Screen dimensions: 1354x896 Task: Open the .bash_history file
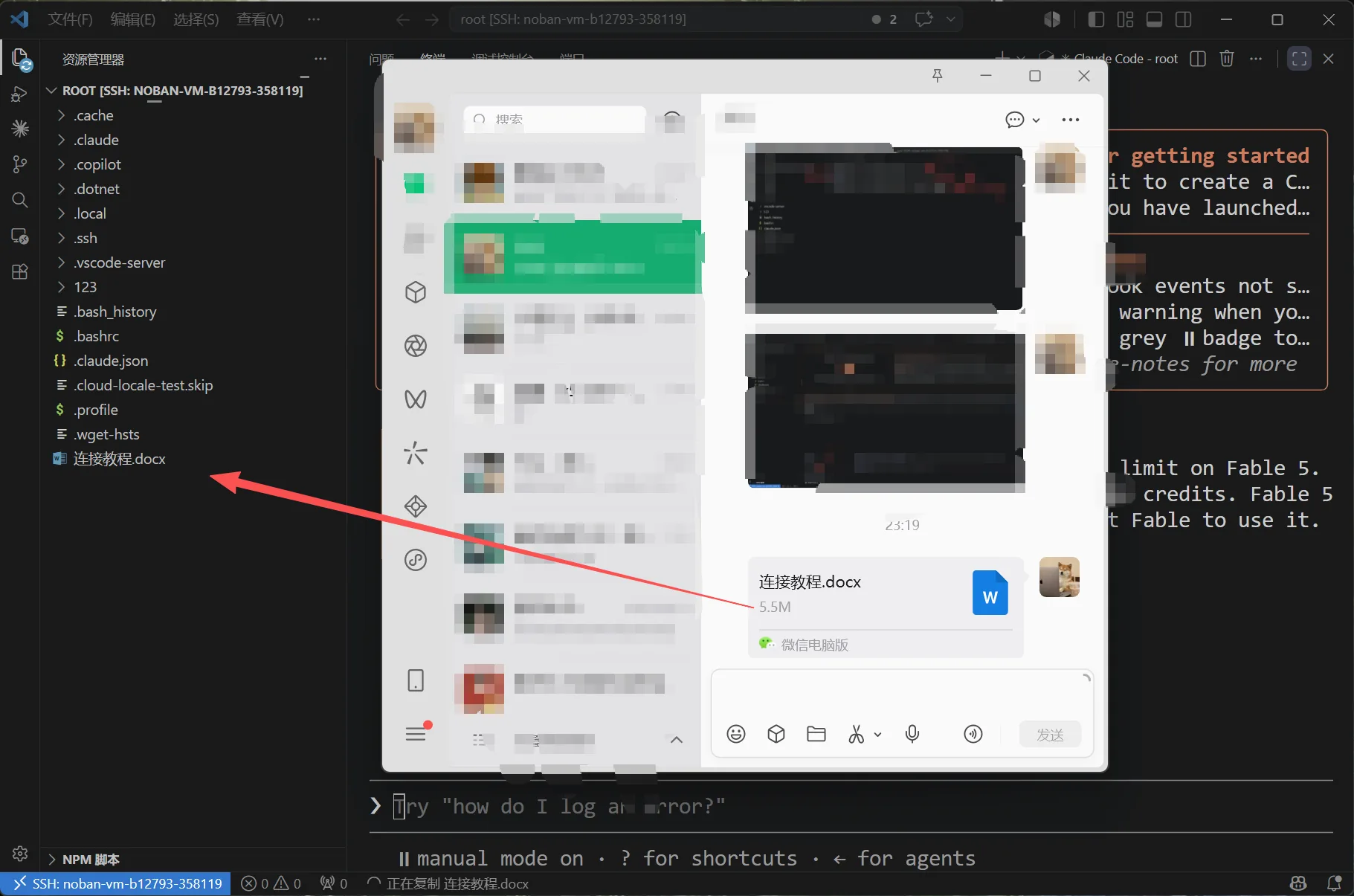tap(115, 312)
